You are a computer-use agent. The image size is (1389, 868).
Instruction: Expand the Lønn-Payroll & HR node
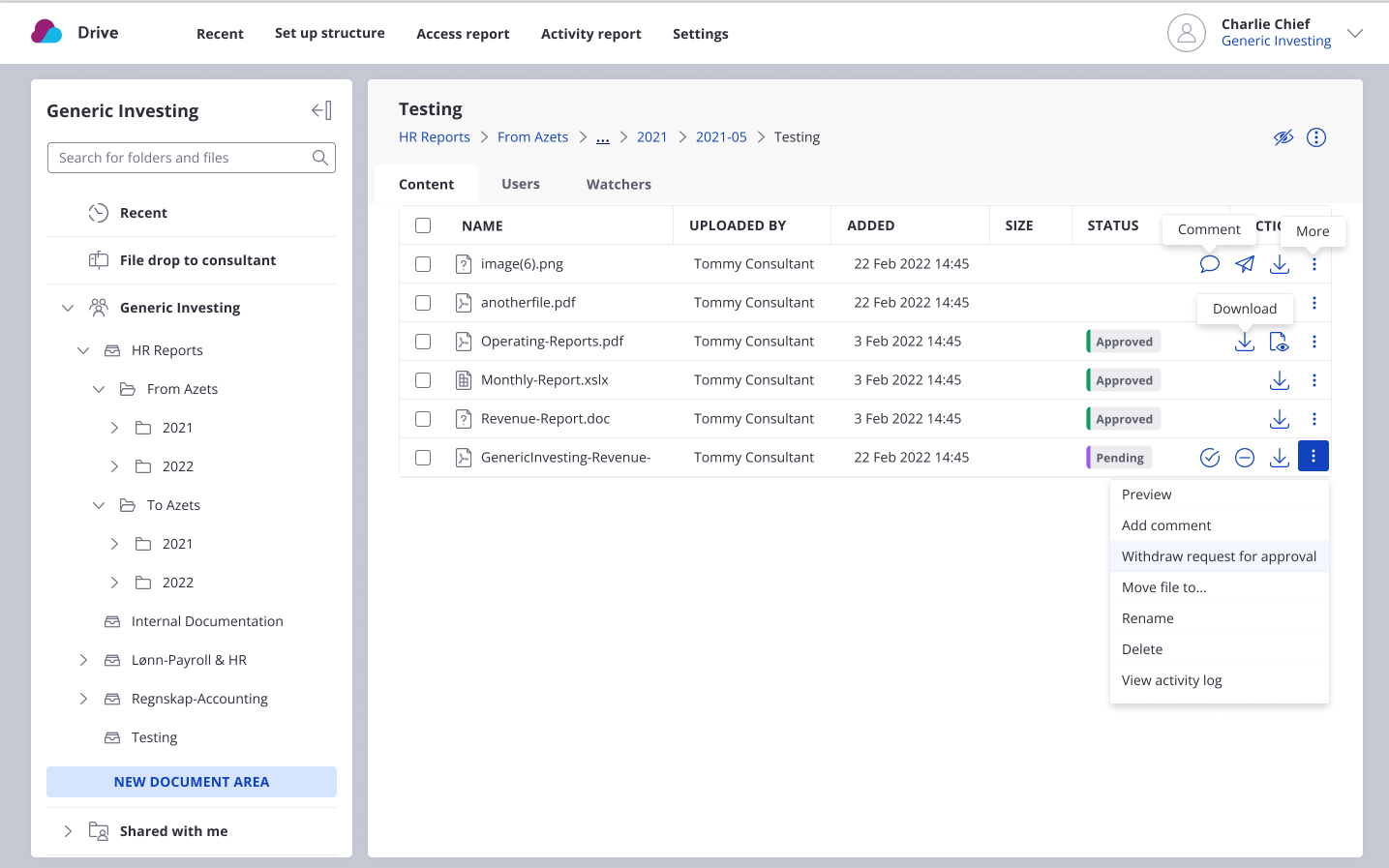(83, 660)
